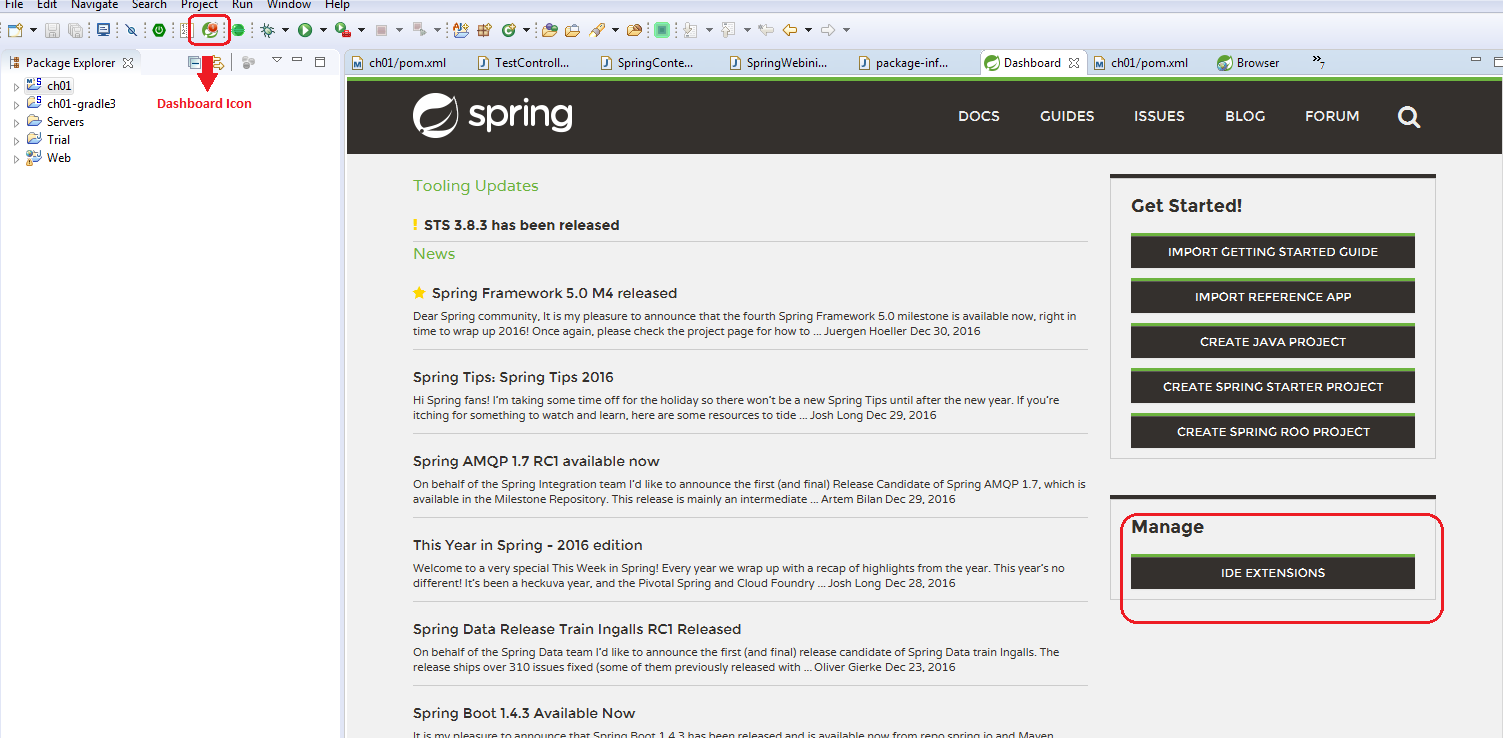
Task: Open the Spring Dashboard toolbar icon
Action: click(x=209, y=30)
